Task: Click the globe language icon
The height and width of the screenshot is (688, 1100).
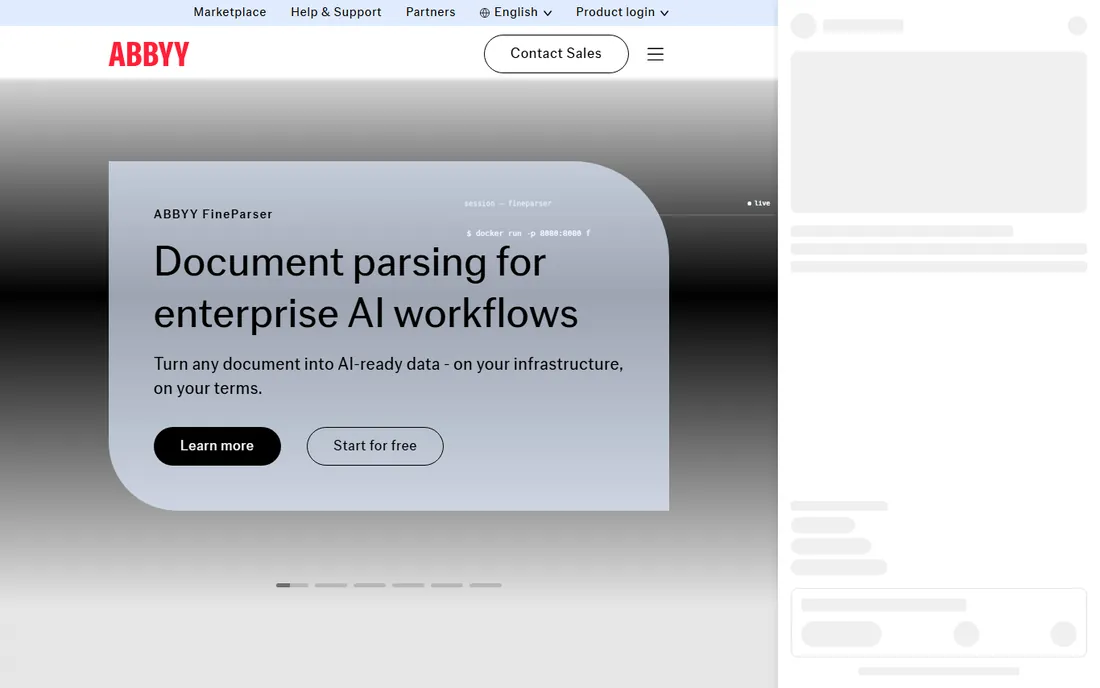Action: tap(485, 13)
